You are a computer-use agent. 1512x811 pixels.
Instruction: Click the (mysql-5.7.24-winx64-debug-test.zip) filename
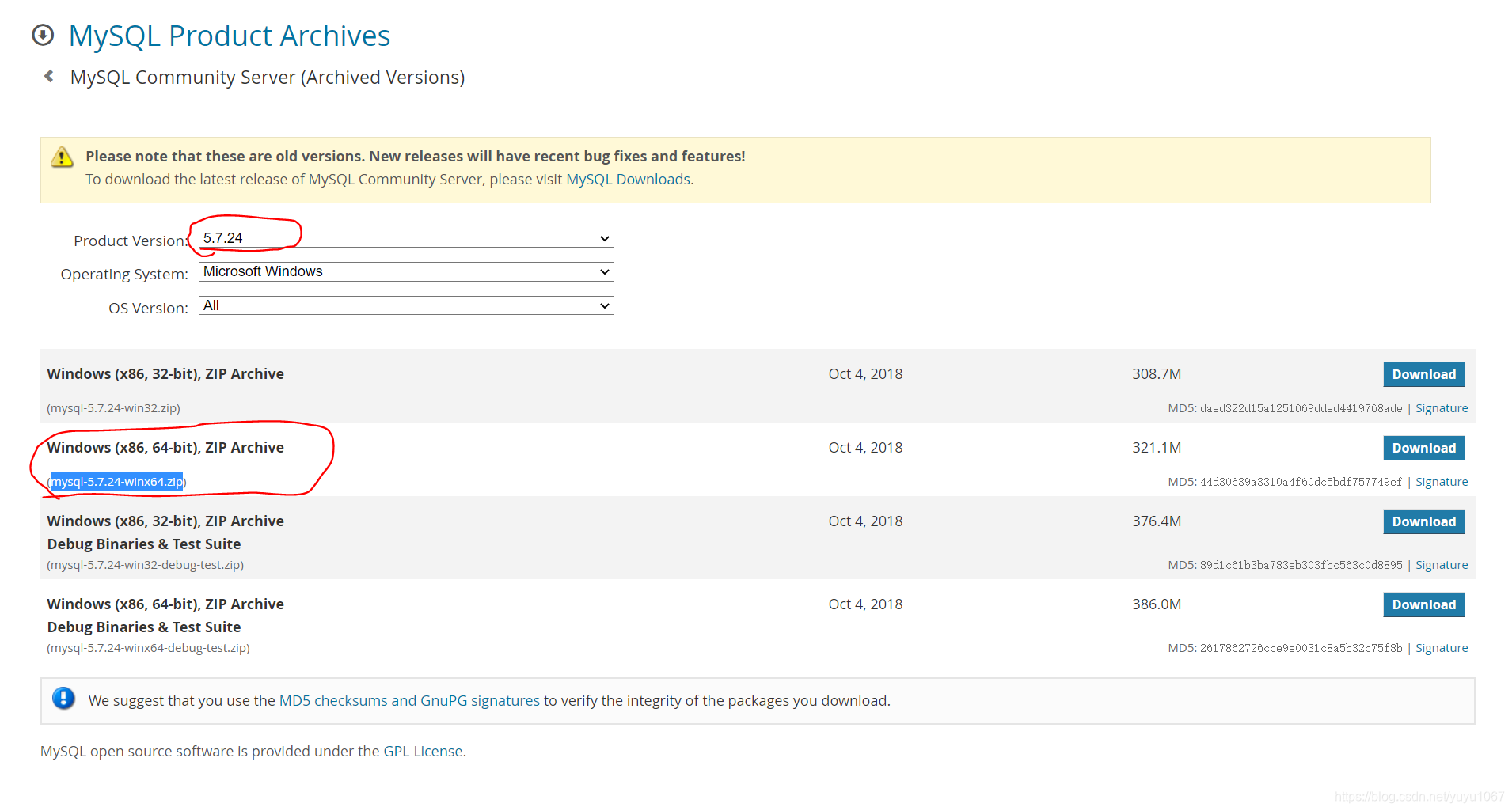148,648
